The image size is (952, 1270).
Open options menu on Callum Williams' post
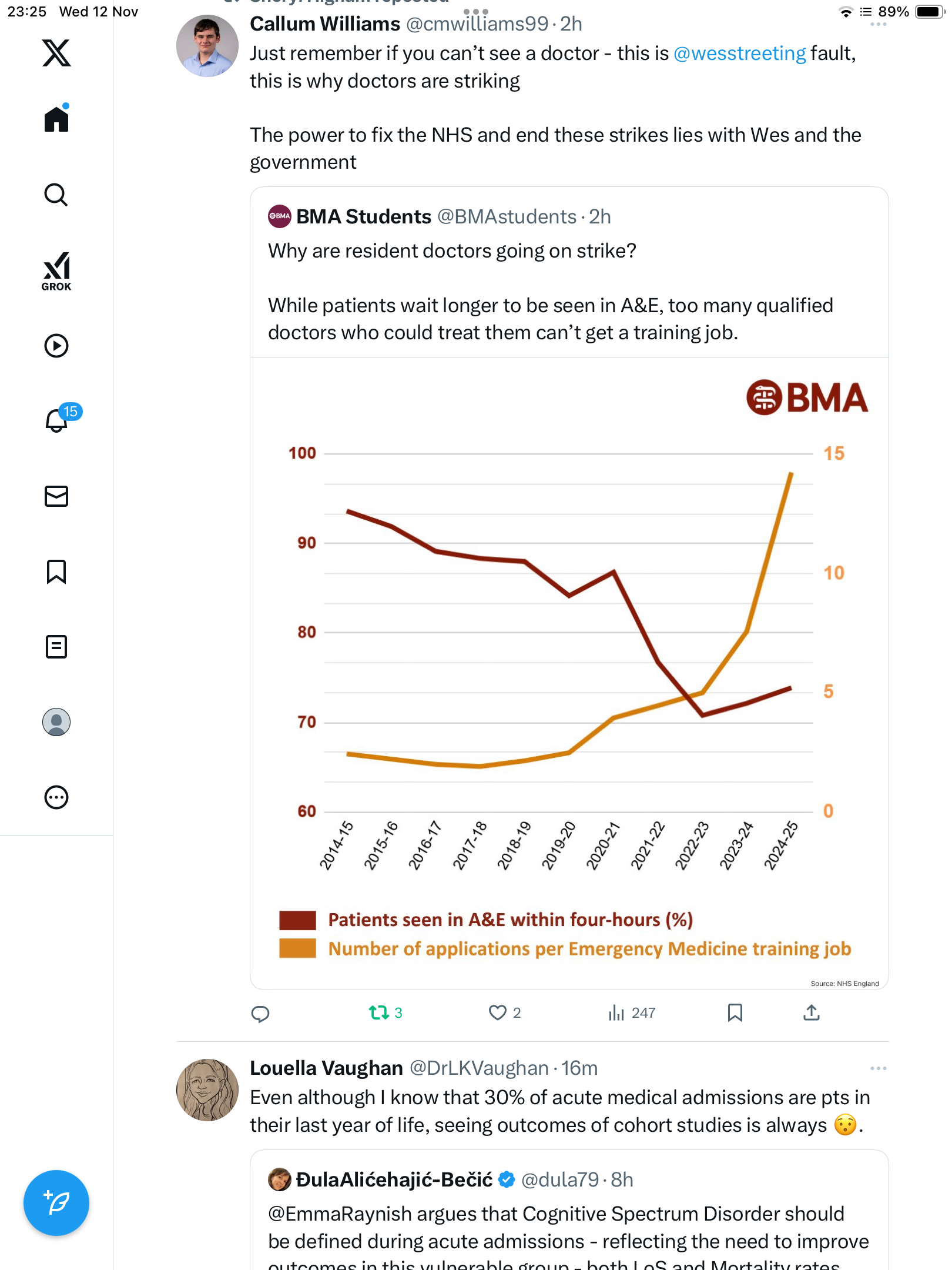tap(878, 25)
